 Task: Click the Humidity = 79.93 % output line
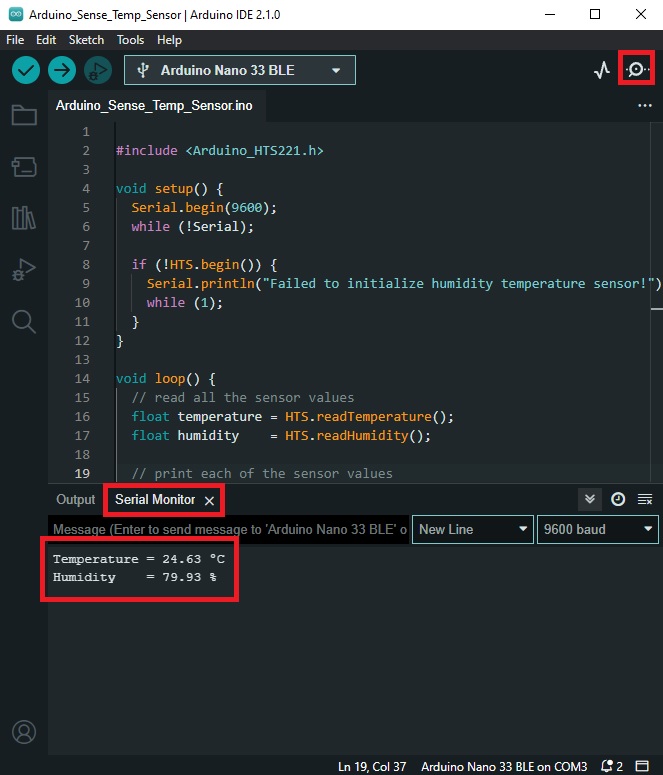coord(134,577)
